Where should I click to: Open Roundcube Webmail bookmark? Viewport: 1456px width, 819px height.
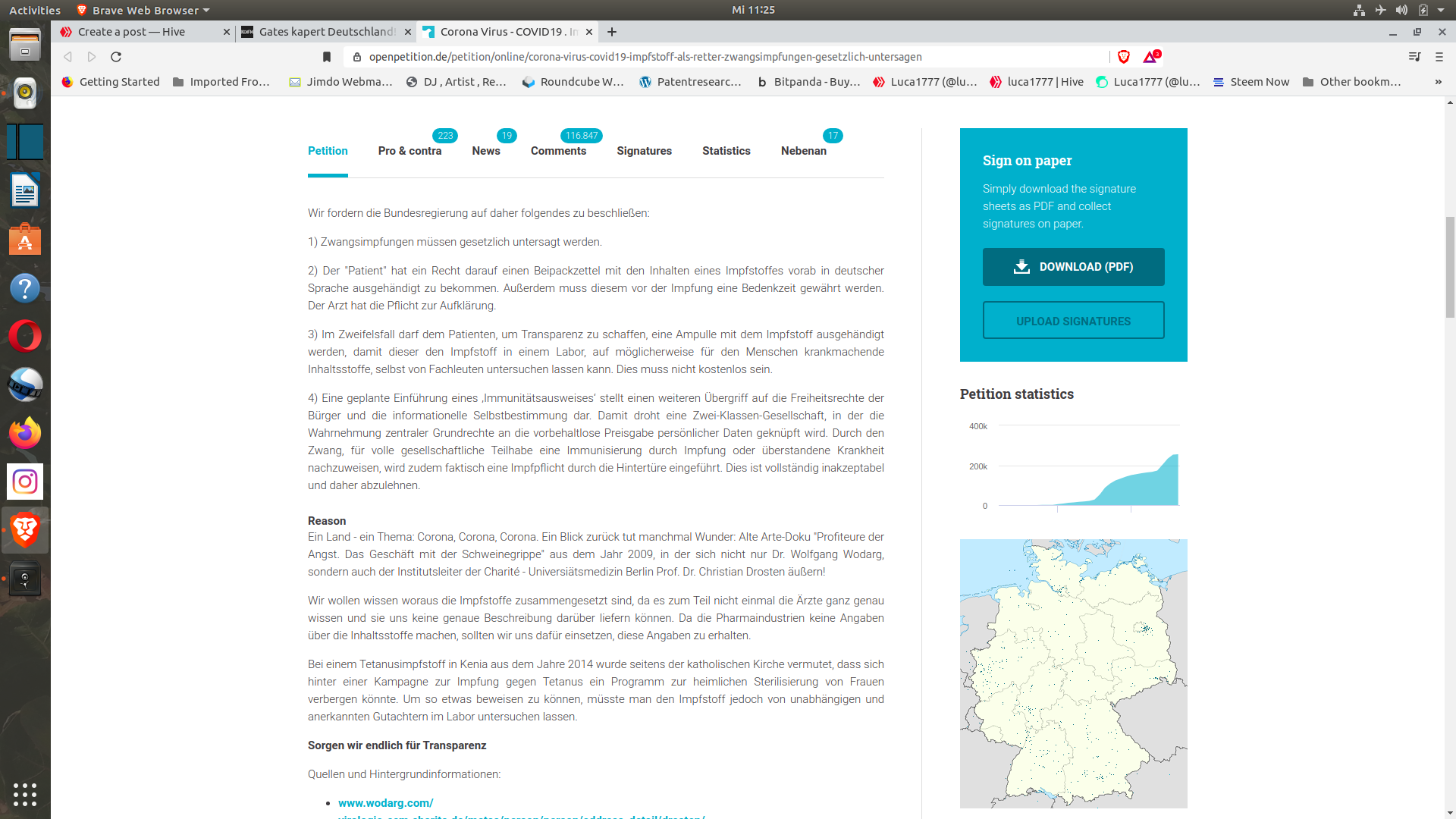[573, 82]
